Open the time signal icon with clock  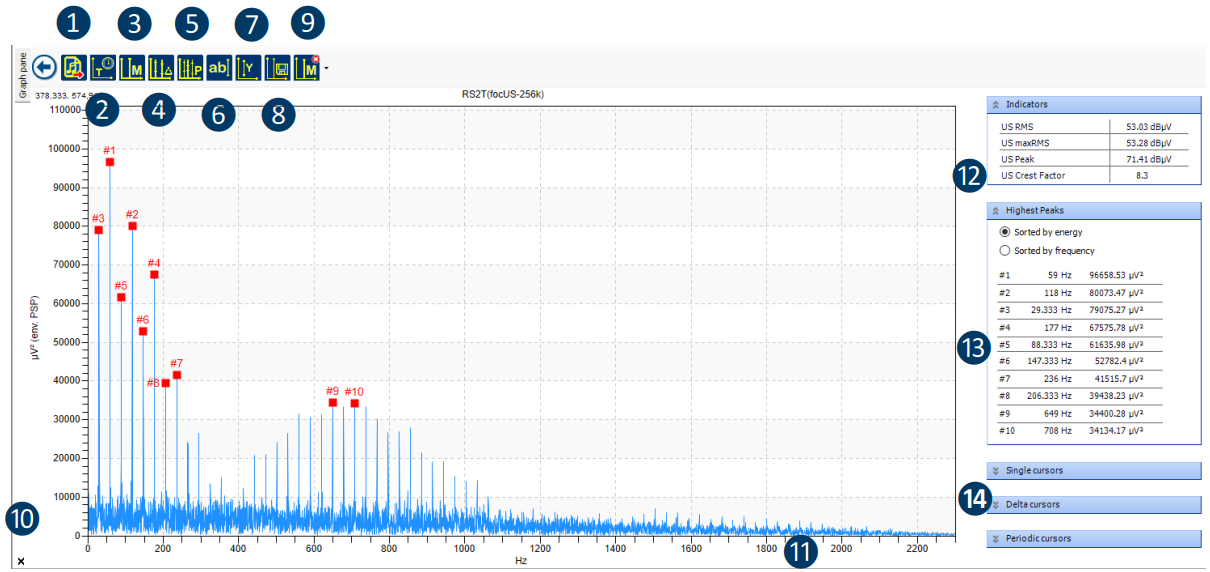click(103, 67)
